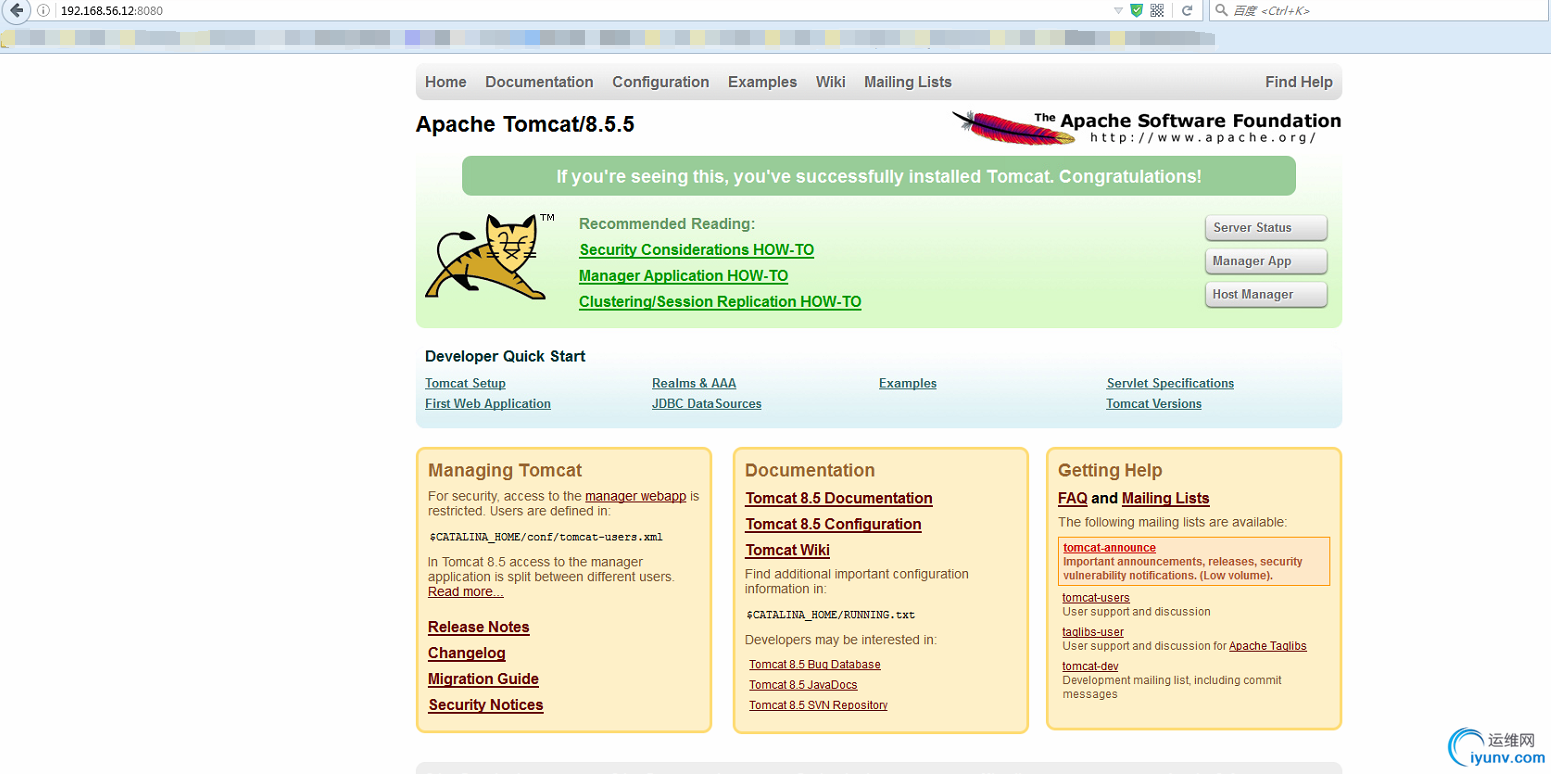The width and height of the screenshot is (1551, 774).
Task: Expand the address bar history dropdown arrow
Action: (1118, 10)
